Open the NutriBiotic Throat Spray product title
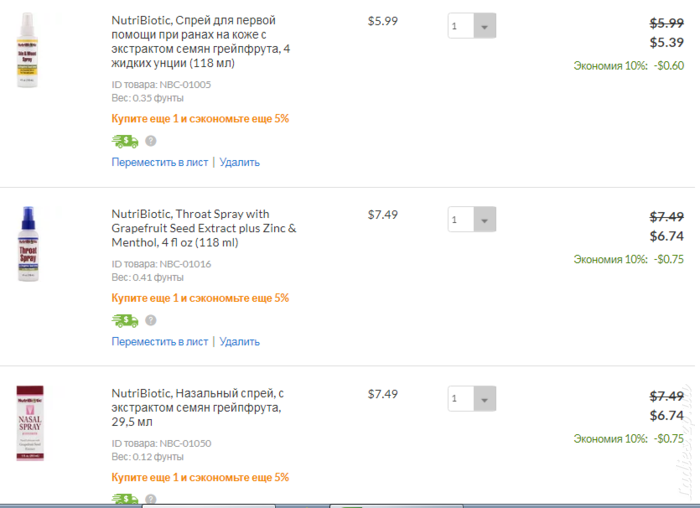 click(204, 228)
